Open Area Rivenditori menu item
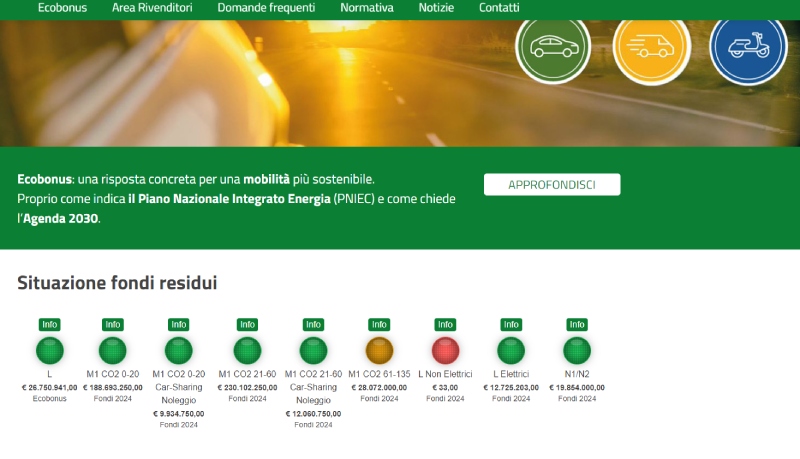The width and height of the screenshot is (800, 459). coord(152,8)
